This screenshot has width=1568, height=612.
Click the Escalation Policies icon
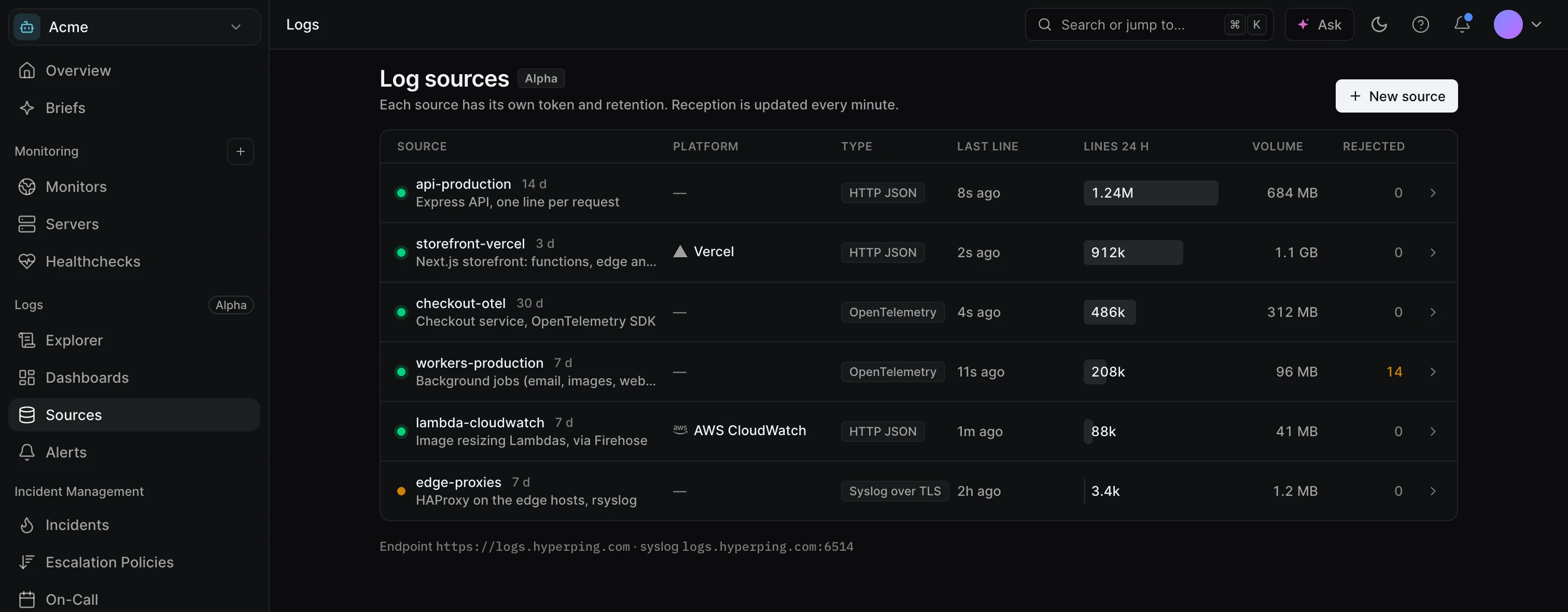click(27, 562)
